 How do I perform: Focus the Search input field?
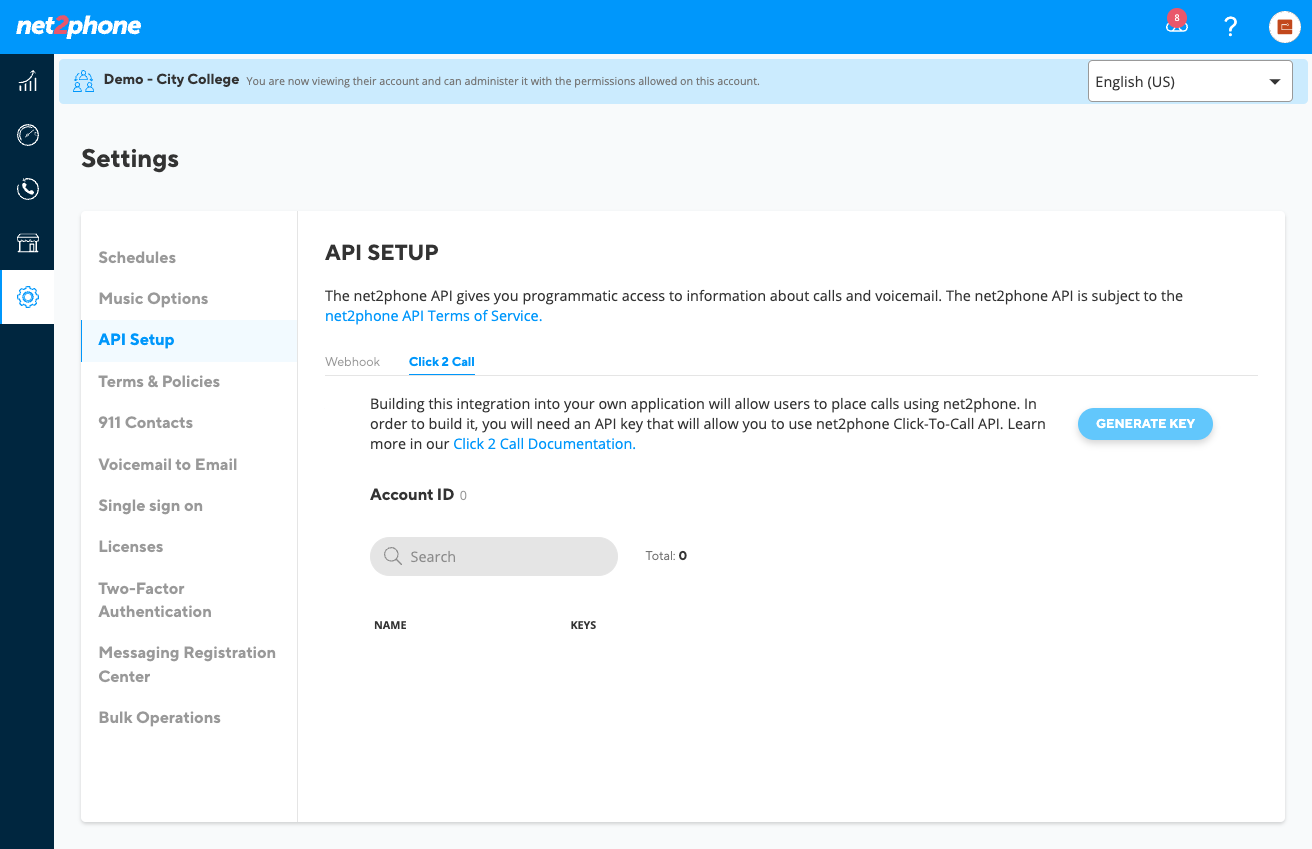(494, 556)
